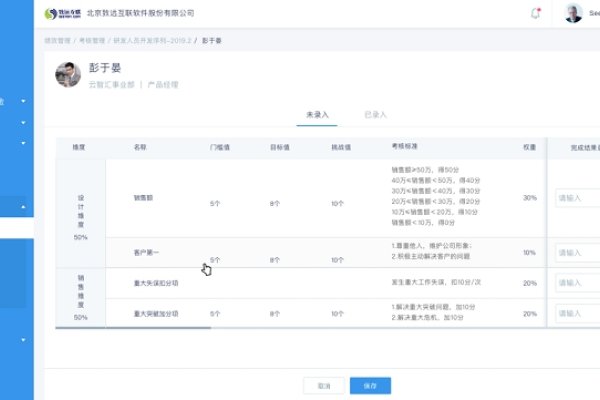Select the 重大突破加分项 name cell
This screenshot has width=600, height=400.
click(x=156, y=314)
